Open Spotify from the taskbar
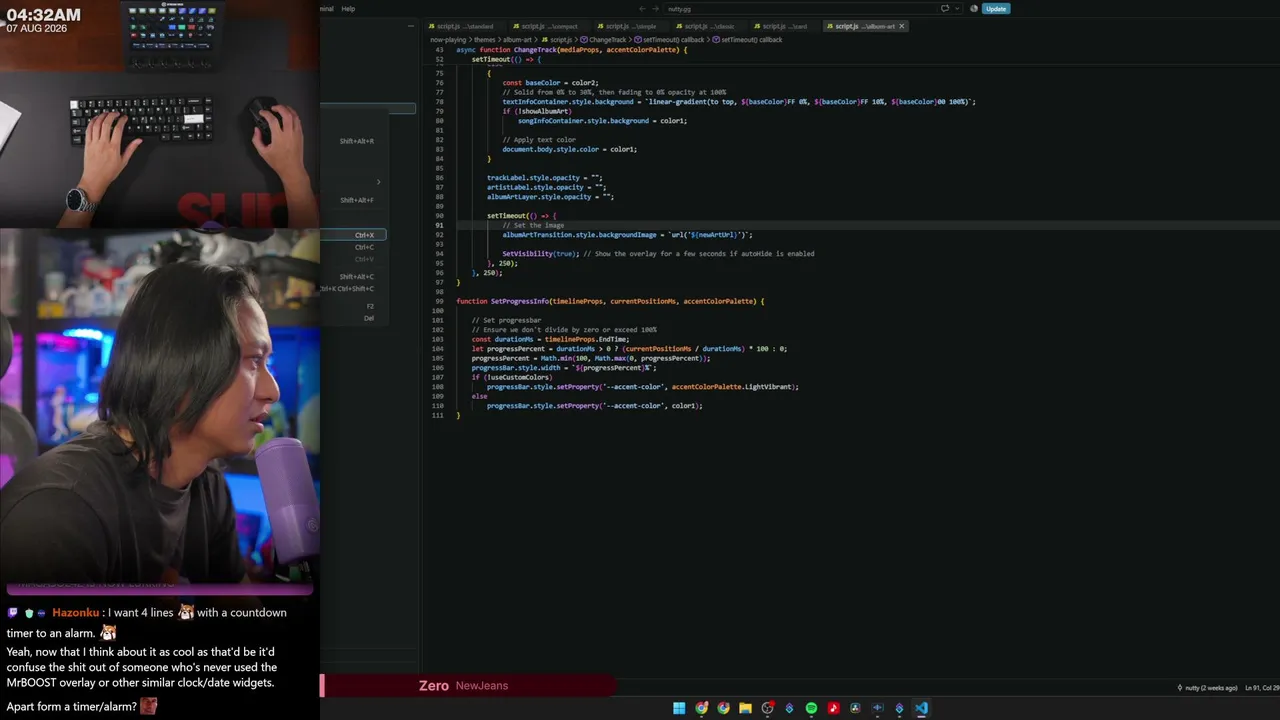The height and width of the screenshot is (720, 1280). [x=811, y=708]
